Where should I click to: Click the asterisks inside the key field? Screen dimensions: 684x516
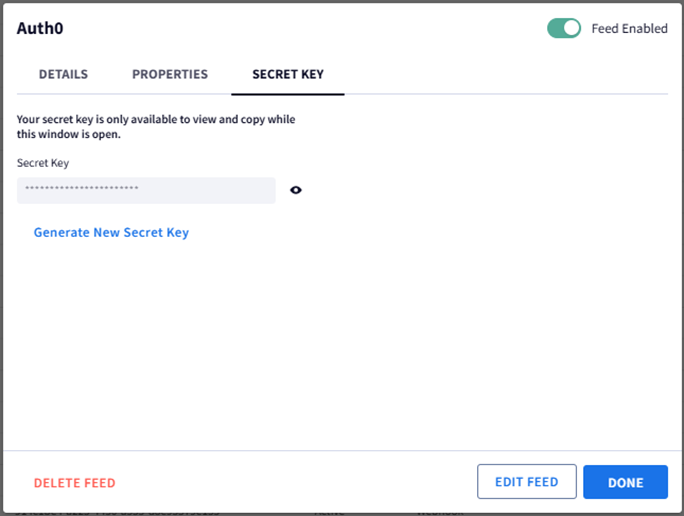tap(82, 188)
